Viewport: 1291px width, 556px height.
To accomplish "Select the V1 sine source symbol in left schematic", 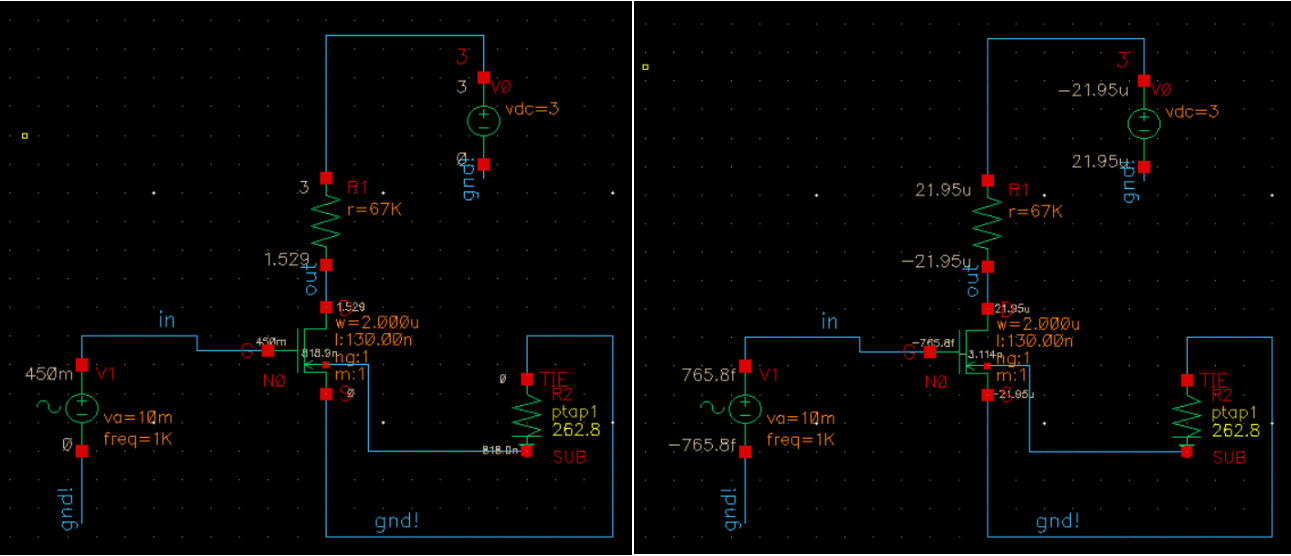I will click(x=82, y=407).
